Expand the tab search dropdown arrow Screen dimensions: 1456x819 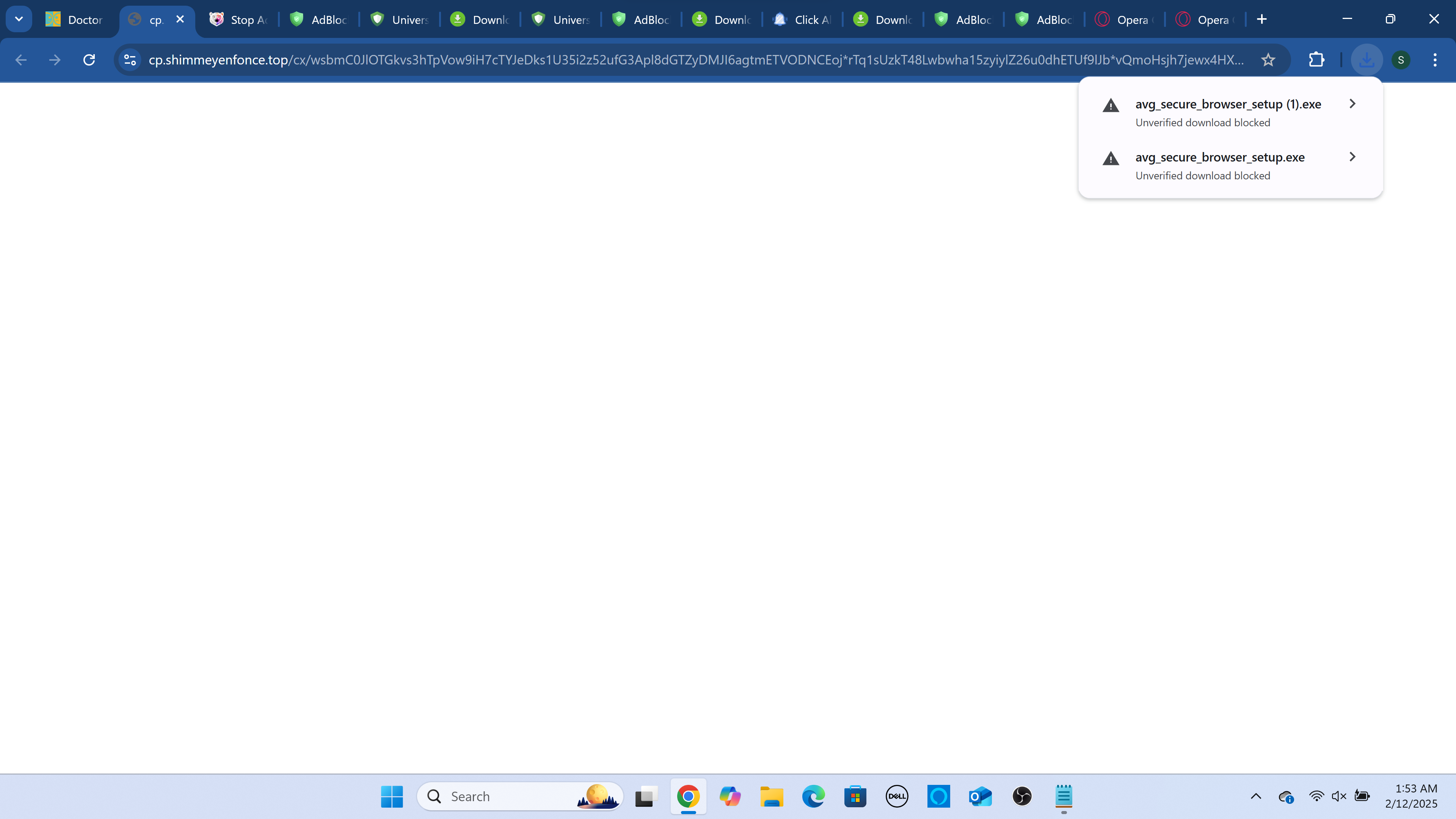(19, 19)
